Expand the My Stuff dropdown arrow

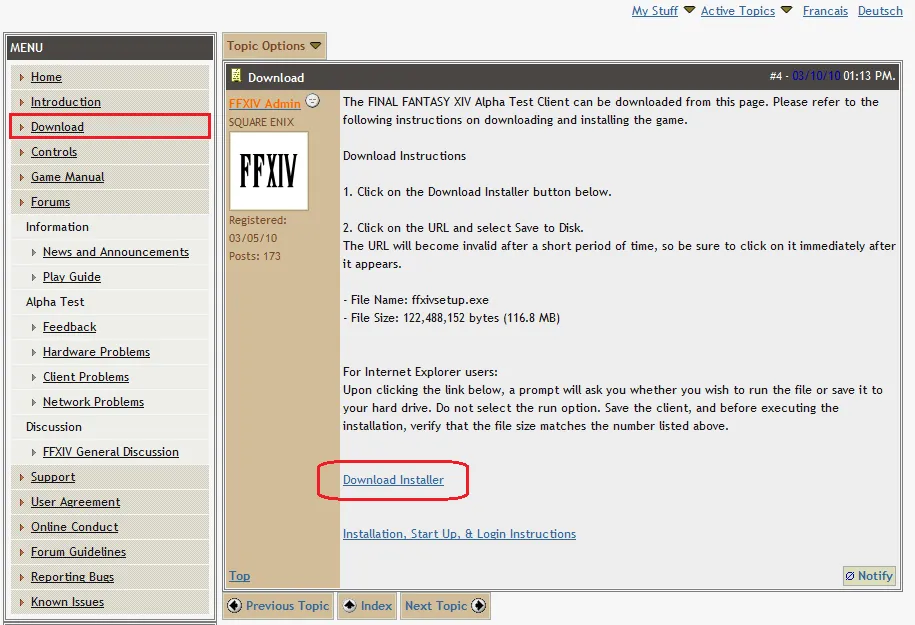click(689, 10)
